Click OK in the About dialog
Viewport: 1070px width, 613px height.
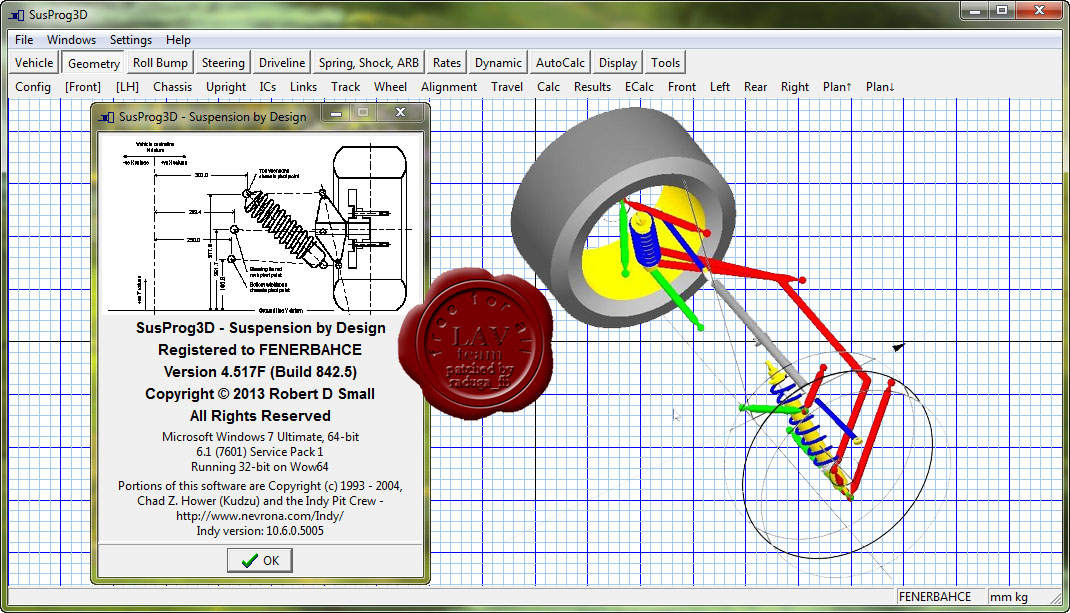[260, 560]
